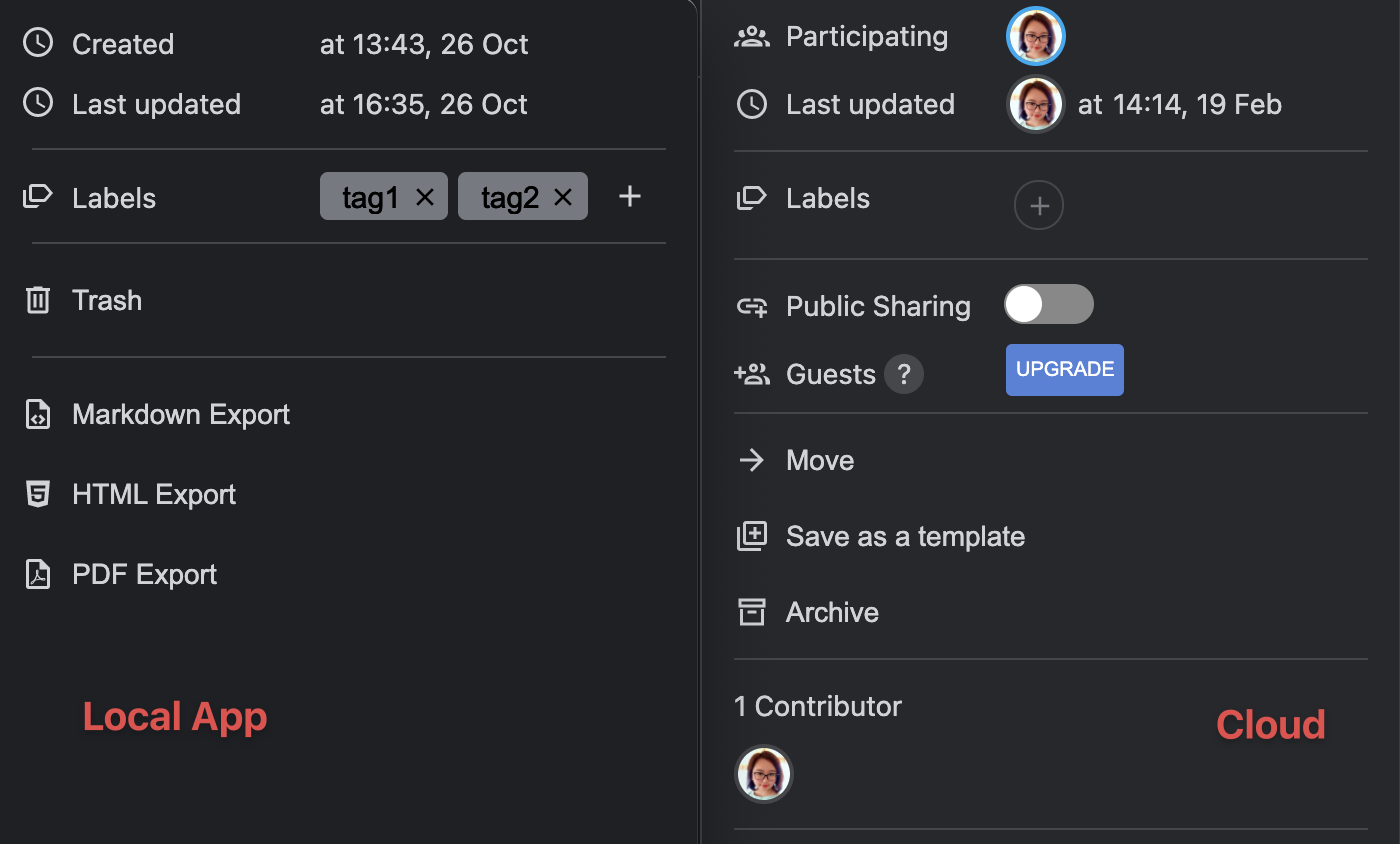The width and height of the screenshot is (1400, 844).
Task: Add a label using the circled plus button
Action: [1039, 205]
